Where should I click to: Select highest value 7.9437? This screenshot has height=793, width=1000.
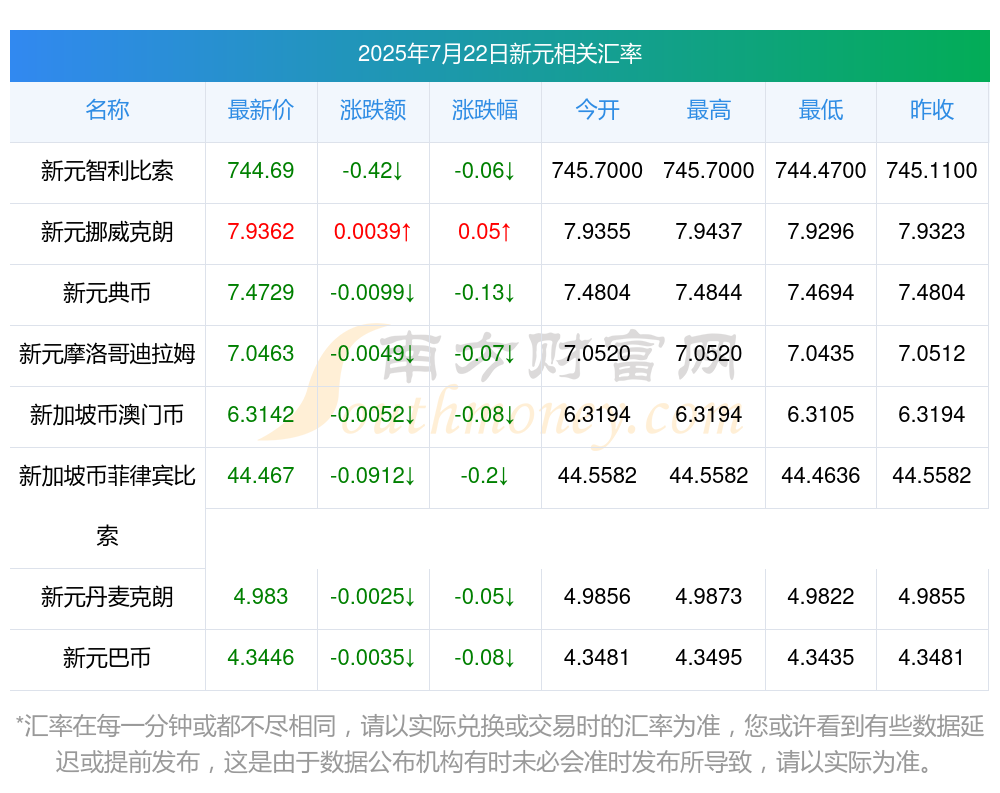click(x=709, y=231)
